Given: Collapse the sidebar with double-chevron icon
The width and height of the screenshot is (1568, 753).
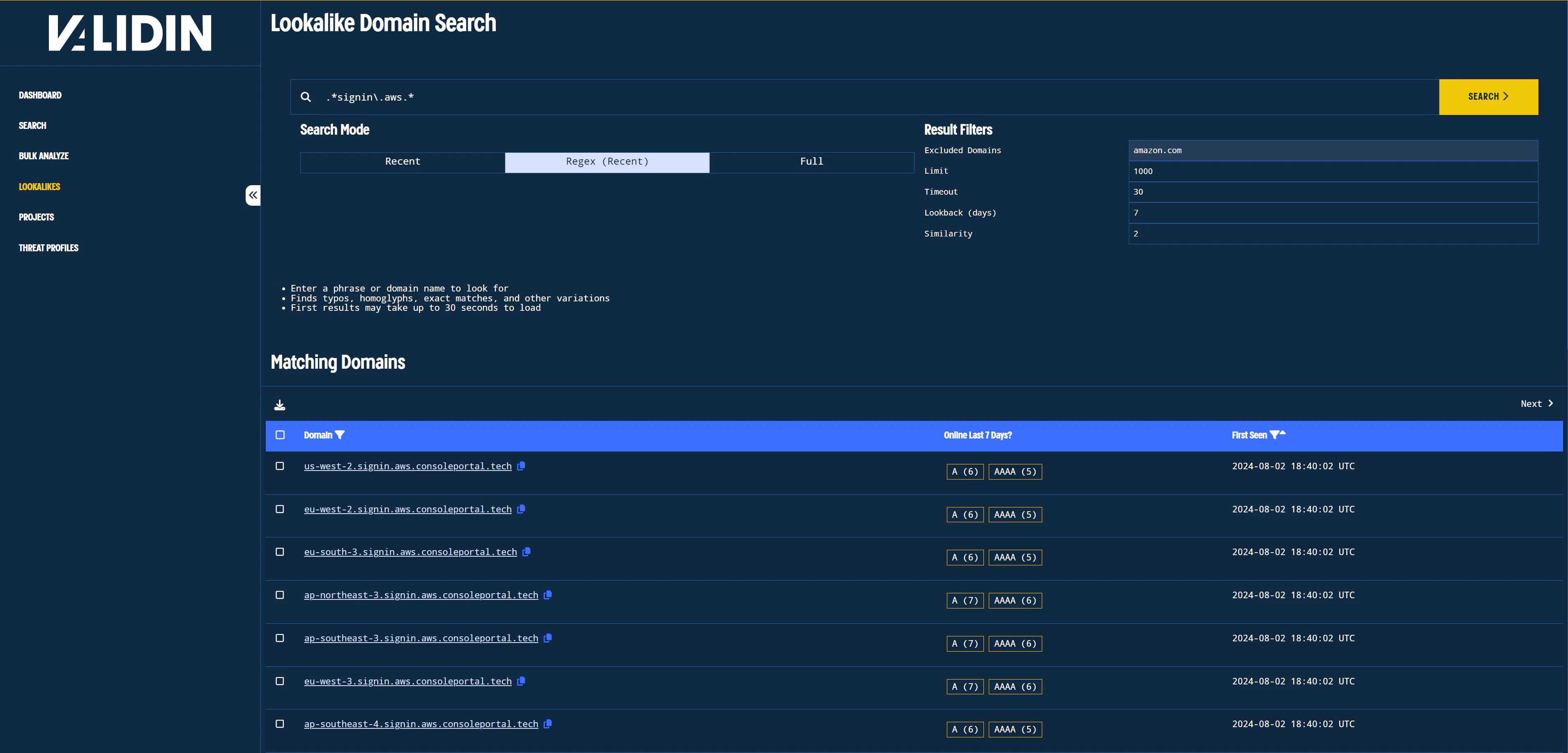Looking at the screenshot, I should tap(253, 195).
